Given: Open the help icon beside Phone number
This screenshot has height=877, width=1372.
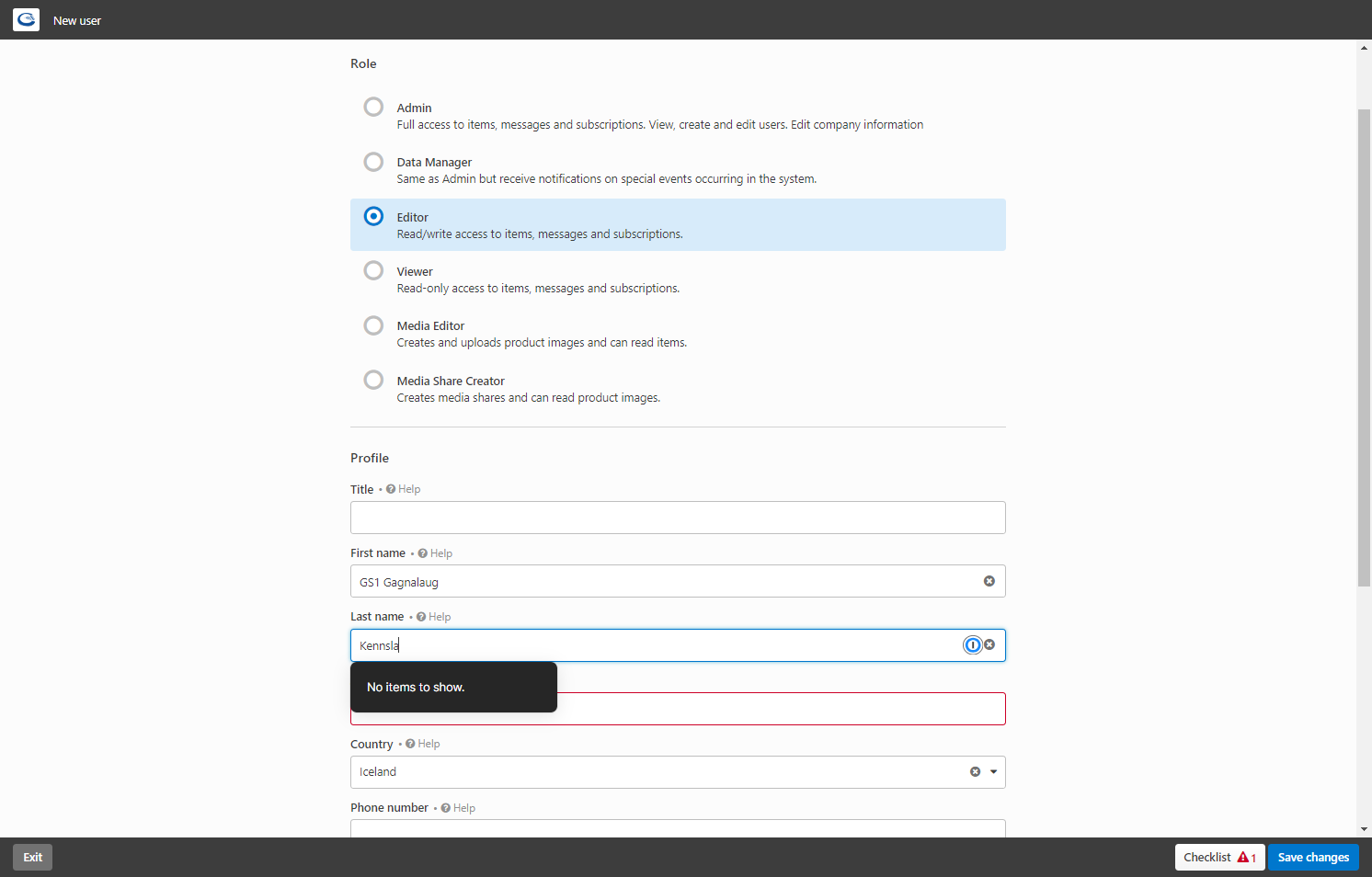Looking at the screenshot, I should pyautogui.click(x=446, y=808).
